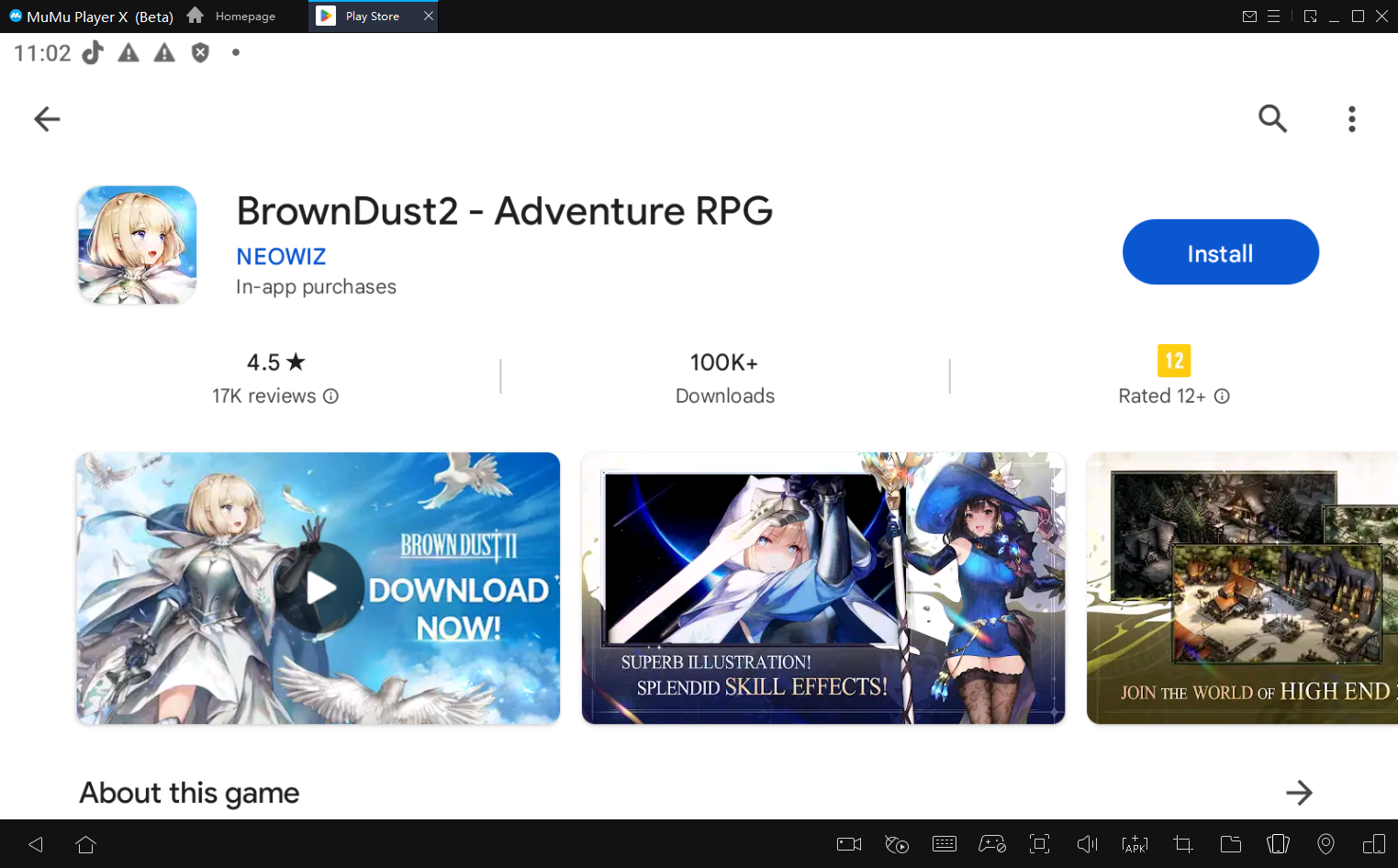1398x868 pixels.
Task: Open the gamepad settings icon
Action: (x=991, y=844)
